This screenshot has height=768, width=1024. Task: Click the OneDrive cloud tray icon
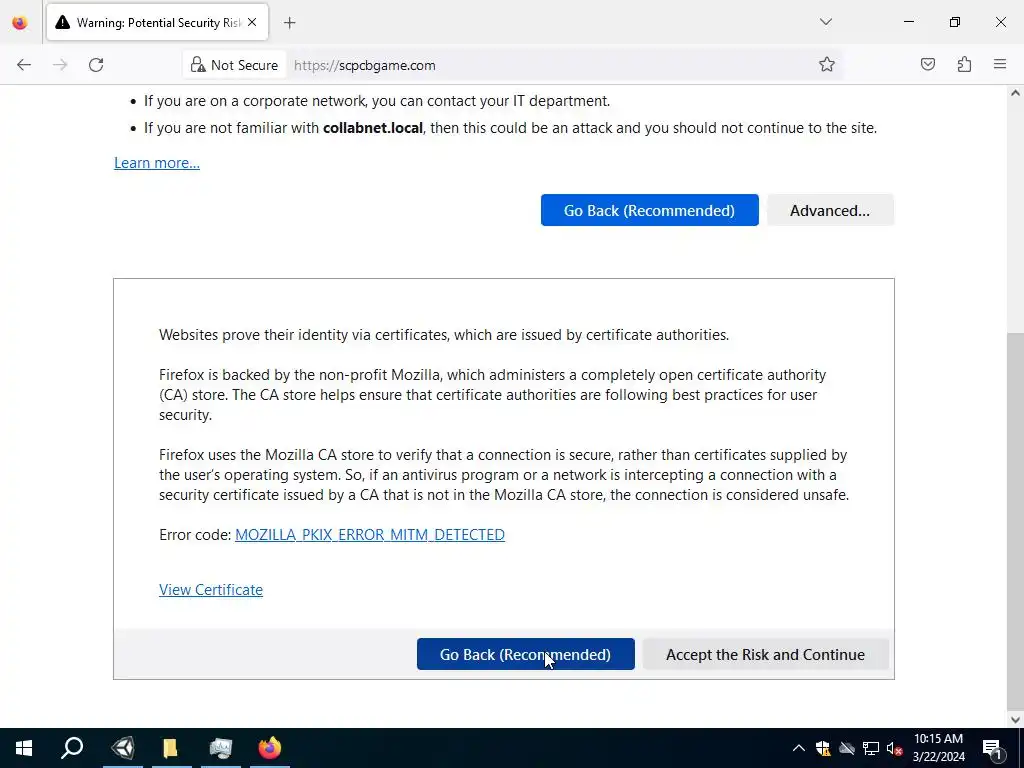[x=847, y=748]
